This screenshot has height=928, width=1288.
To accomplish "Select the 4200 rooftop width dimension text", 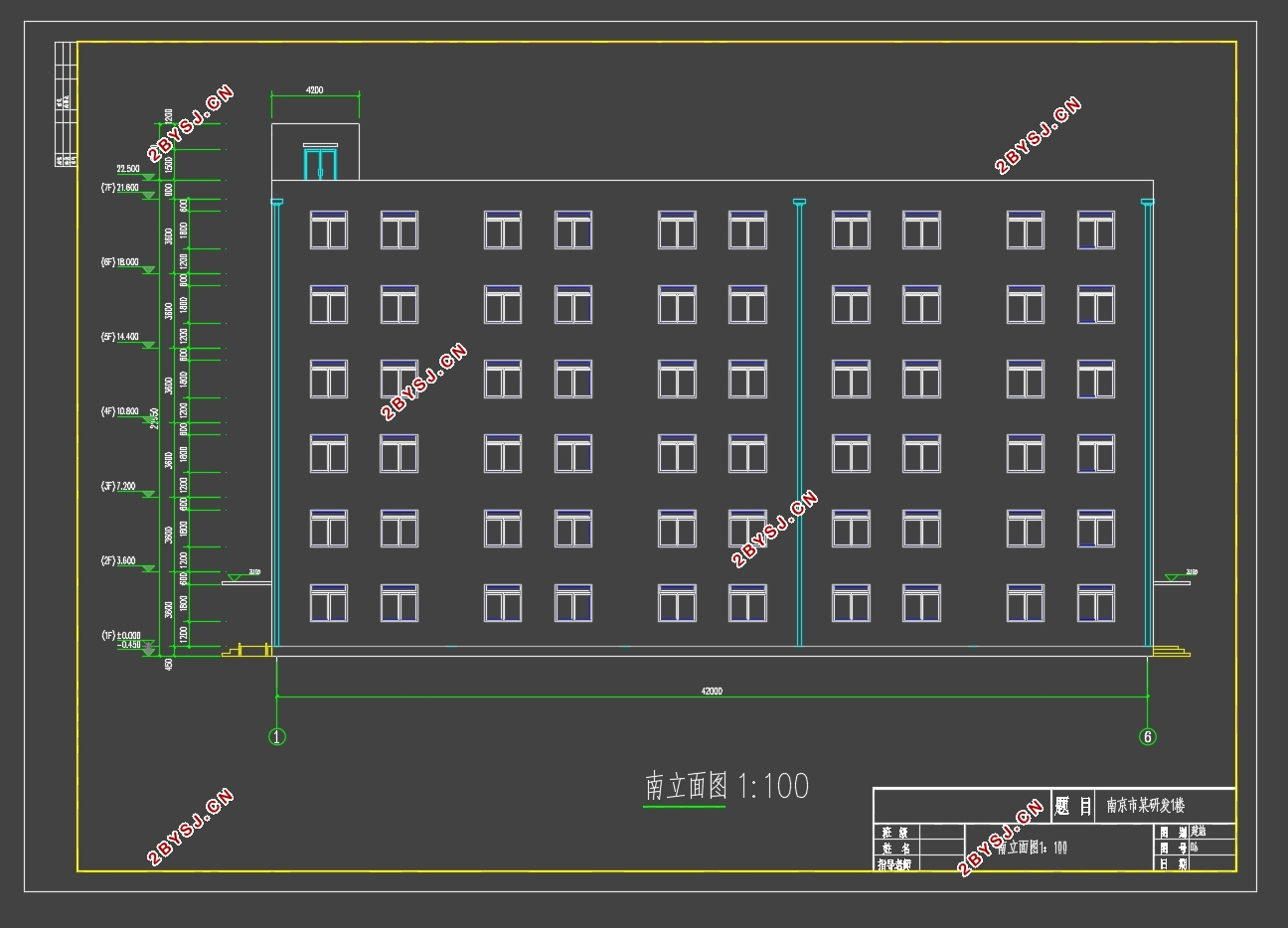I will point(315,89).
